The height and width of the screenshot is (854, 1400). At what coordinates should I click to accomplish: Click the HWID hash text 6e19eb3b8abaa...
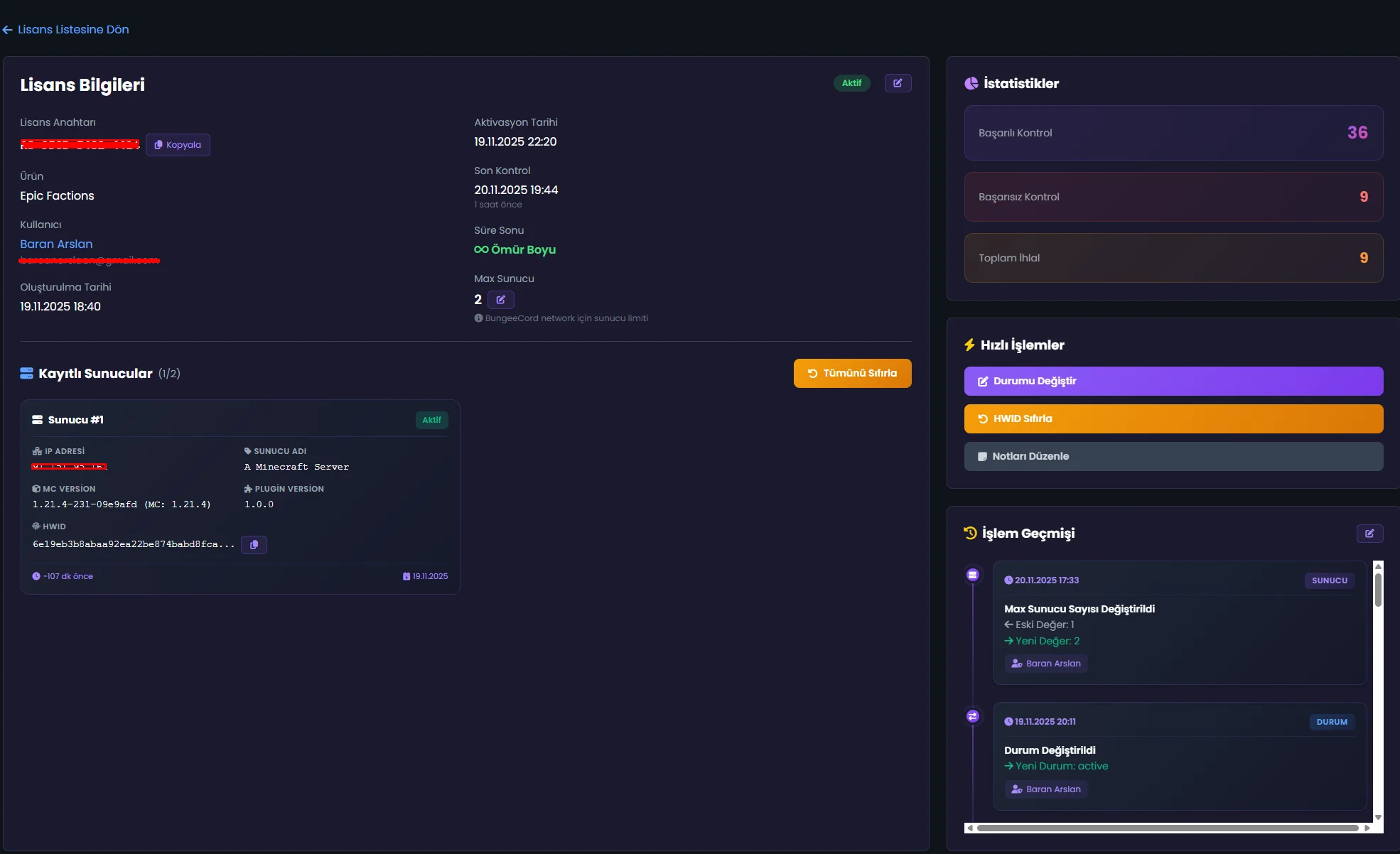pyautogui.click(x=134, y=544)
